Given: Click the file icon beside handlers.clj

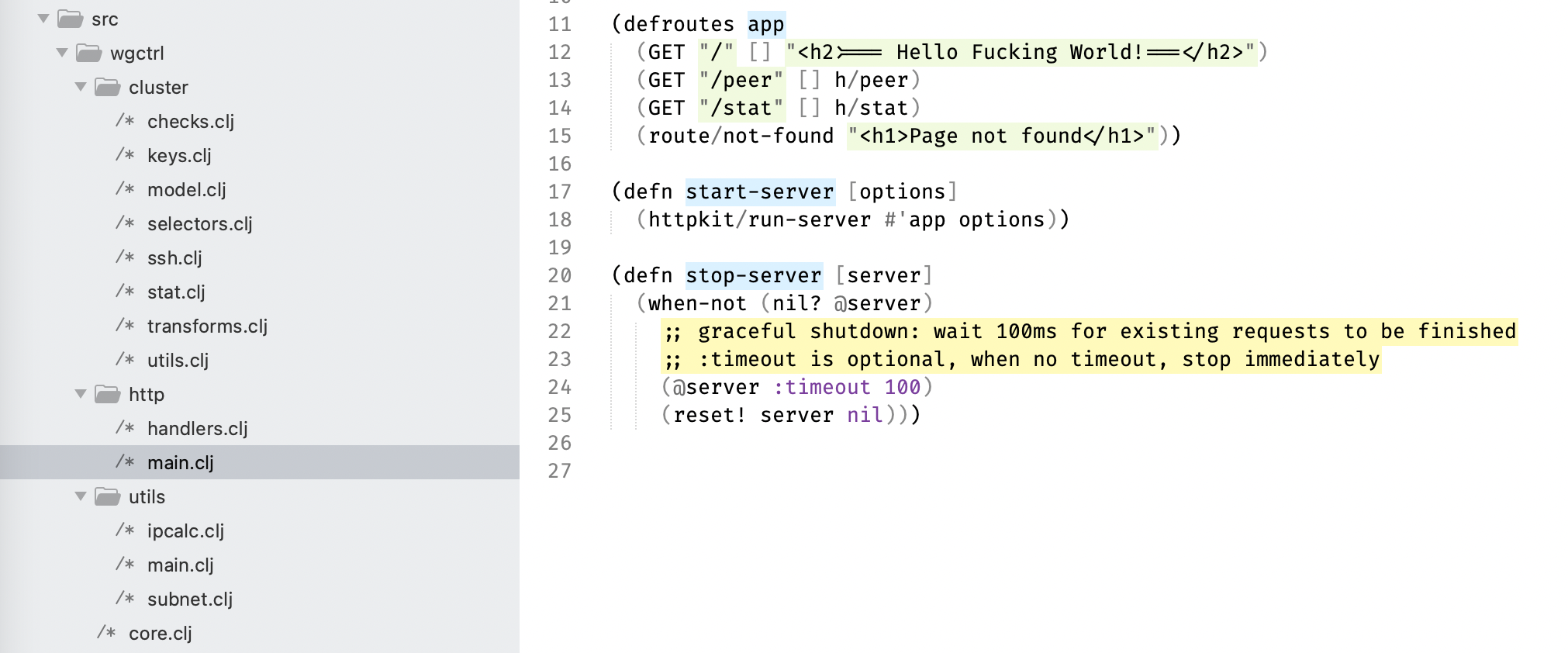Looking at the screenshot, I should (125, 428).
